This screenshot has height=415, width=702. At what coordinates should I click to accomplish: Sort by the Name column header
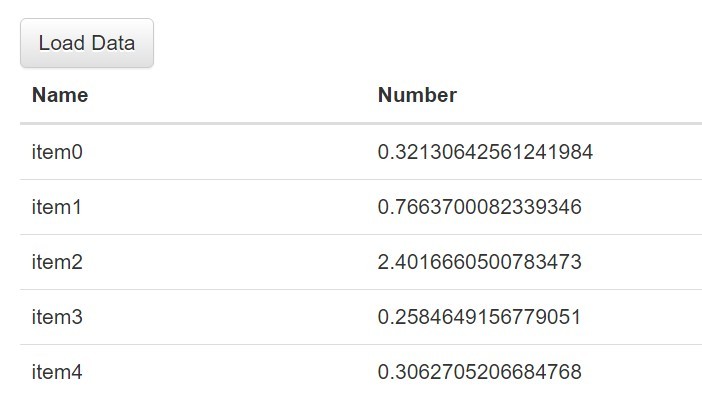tap(60, 95)
